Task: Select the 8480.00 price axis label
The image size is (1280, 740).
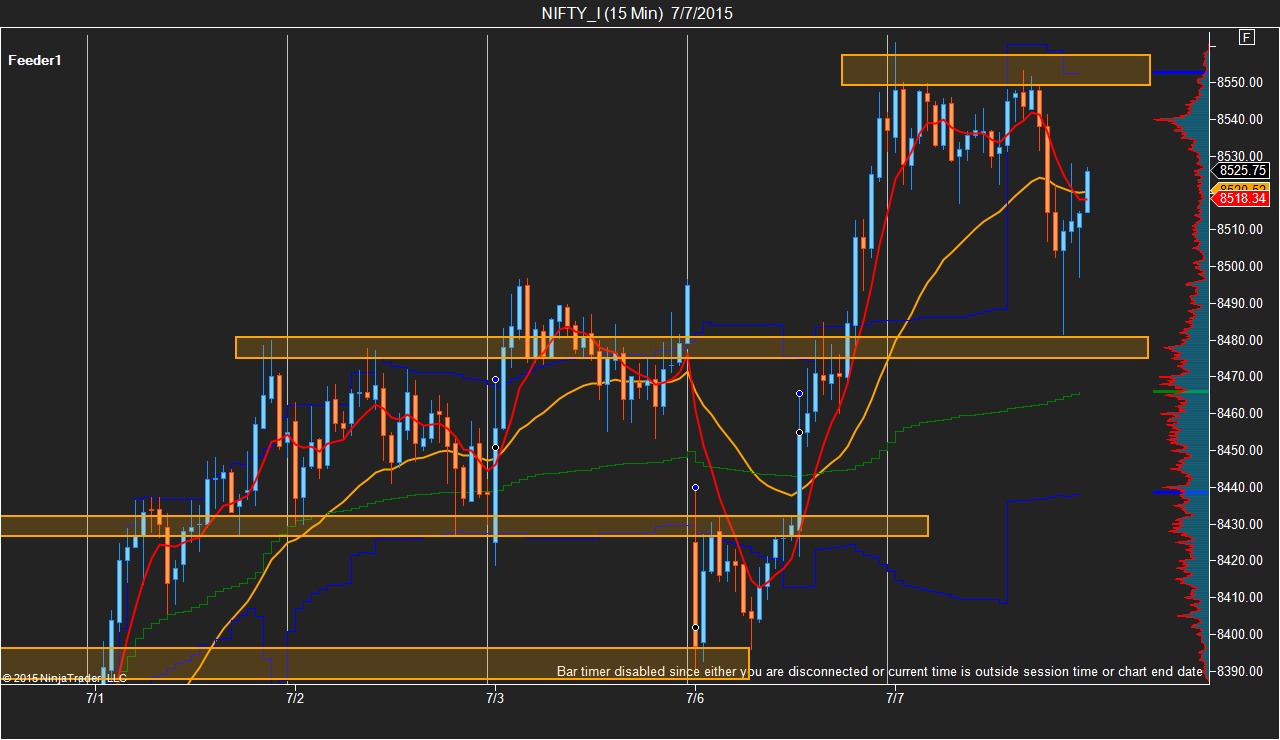Action: [x=1238, y=340]
